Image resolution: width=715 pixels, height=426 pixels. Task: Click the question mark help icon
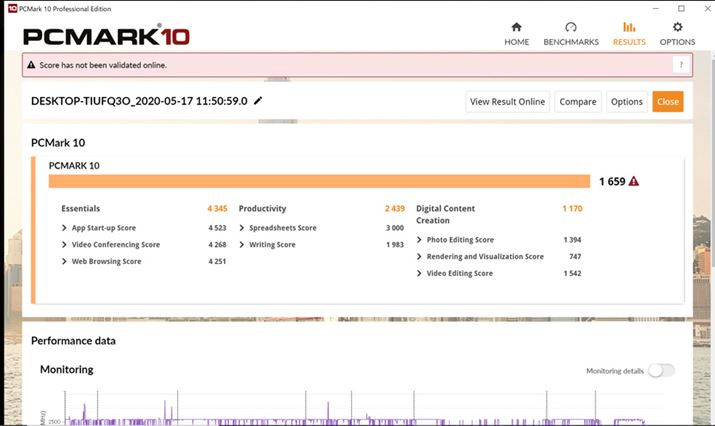(681, 65)
